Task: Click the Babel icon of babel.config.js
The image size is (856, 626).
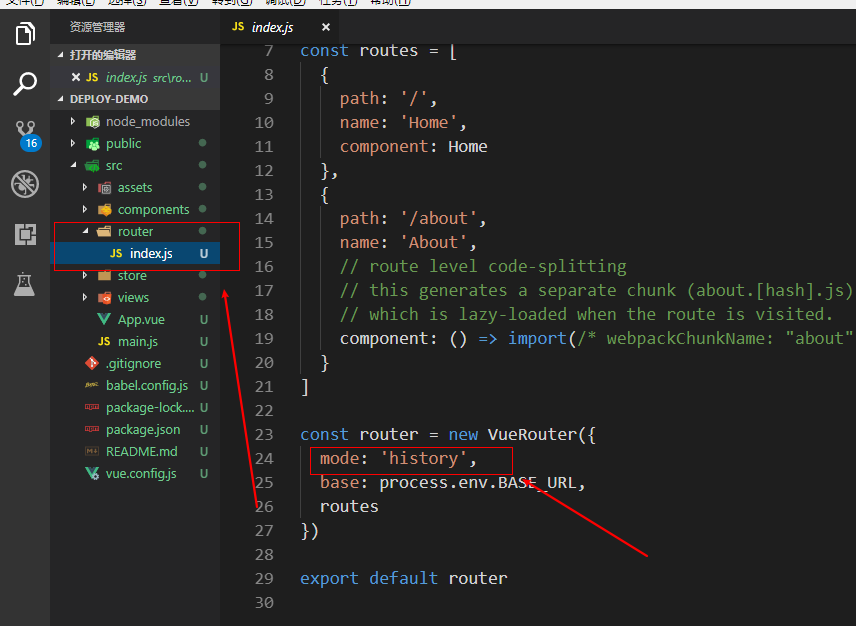Action: pyautogui.click(x=92, y=385)
